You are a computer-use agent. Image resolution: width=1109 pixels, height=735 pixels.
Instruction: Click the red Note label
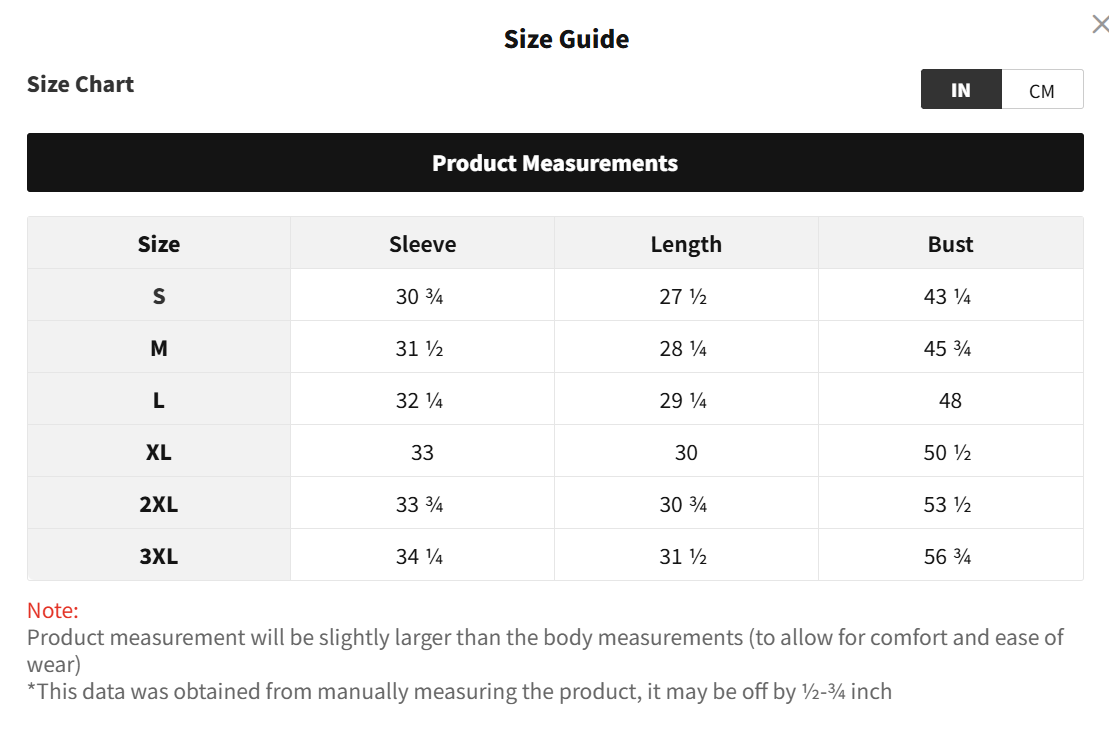52,610
